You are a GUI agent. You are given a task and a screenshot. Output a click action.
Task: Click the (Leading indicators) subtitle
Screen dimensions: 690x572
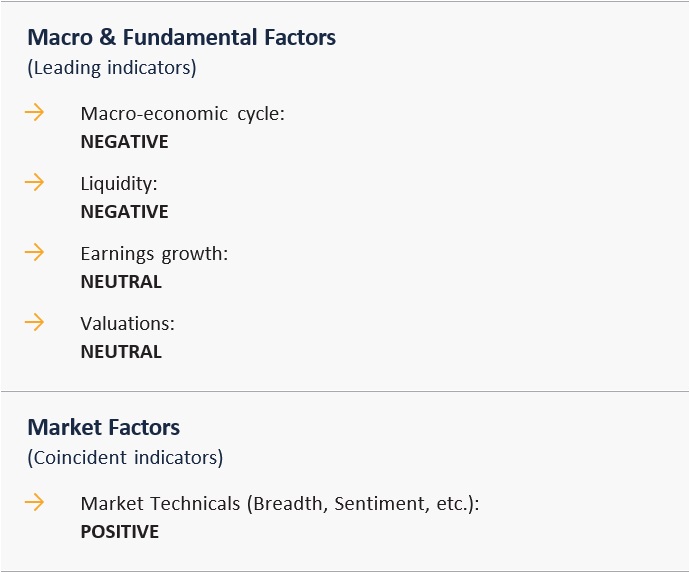(x=111, y=68)
